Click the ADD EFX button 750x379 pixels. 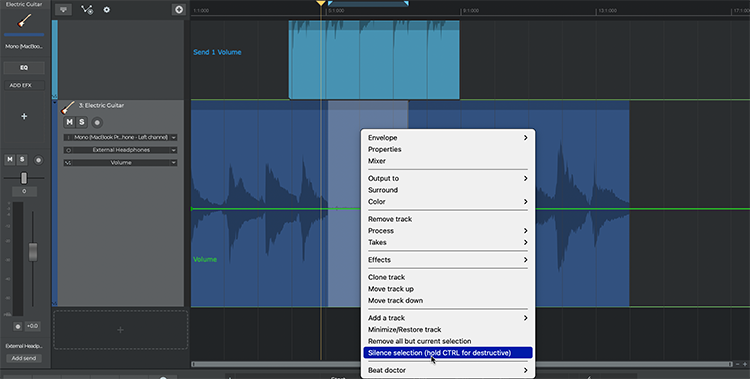tap(24, 85)
